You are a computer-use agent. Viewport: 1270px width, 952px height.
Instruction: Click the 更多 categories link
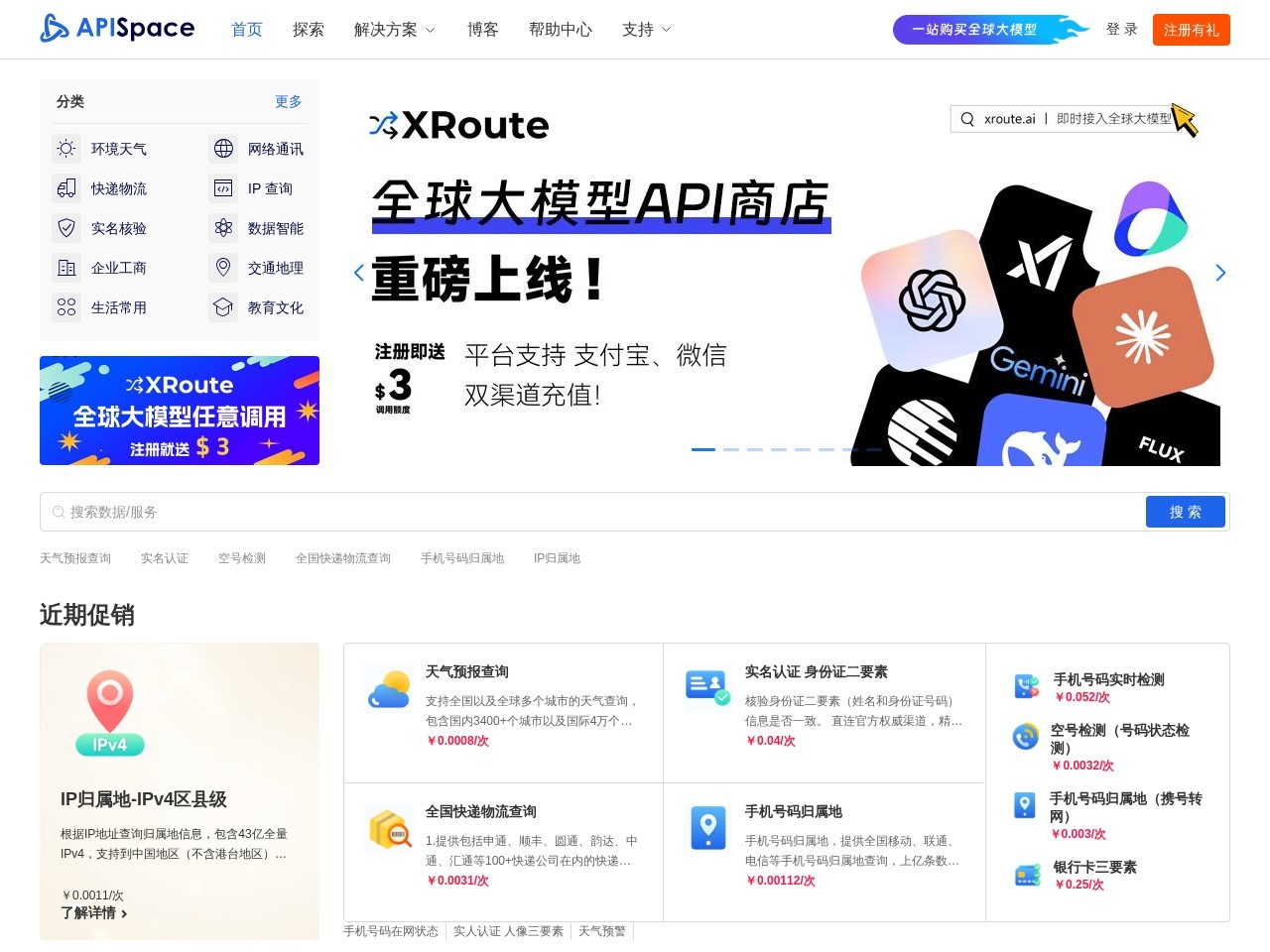[x=288, y=101]
